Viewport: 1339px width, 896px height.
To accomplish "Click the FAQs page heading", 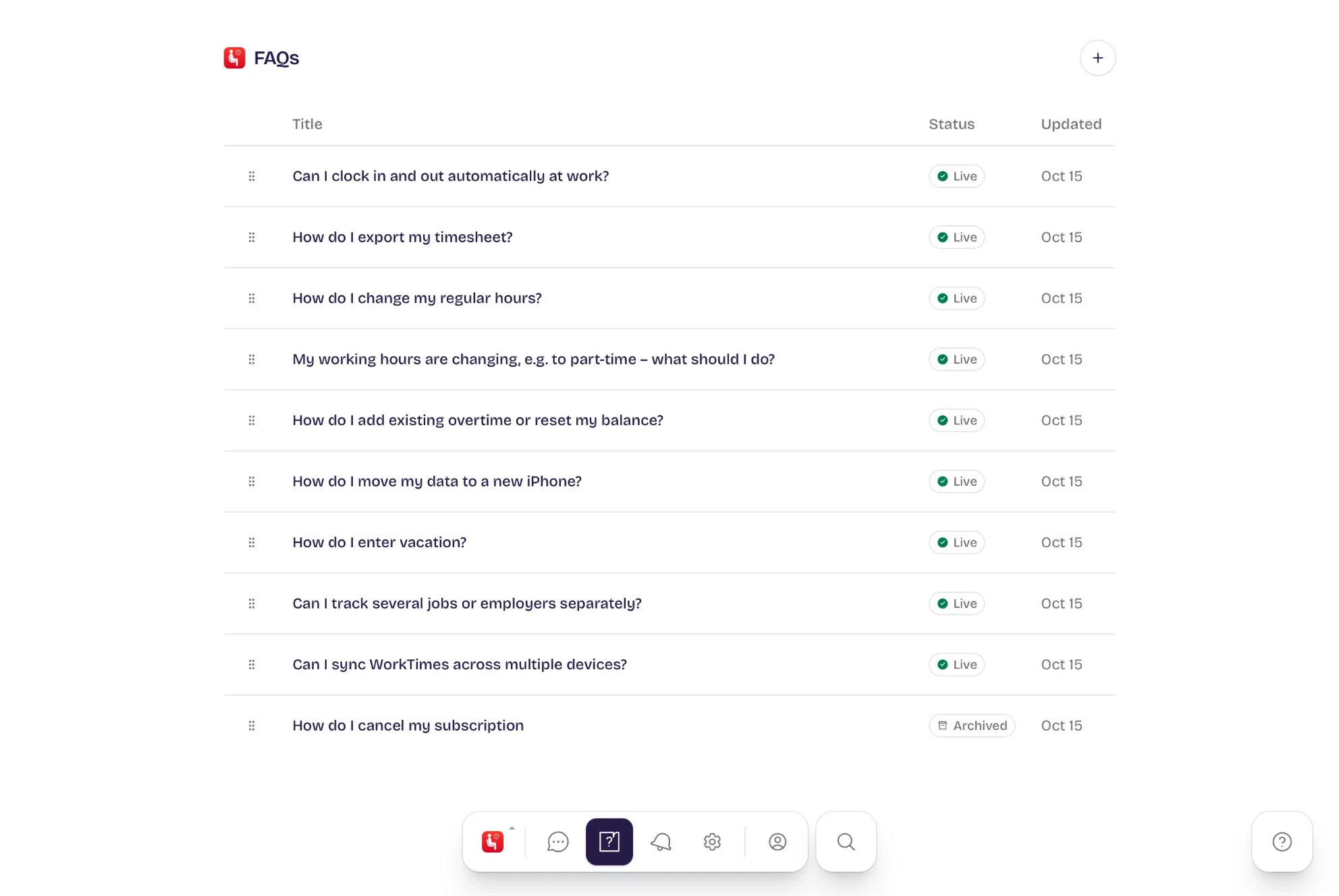I will [x=276, y=58].
